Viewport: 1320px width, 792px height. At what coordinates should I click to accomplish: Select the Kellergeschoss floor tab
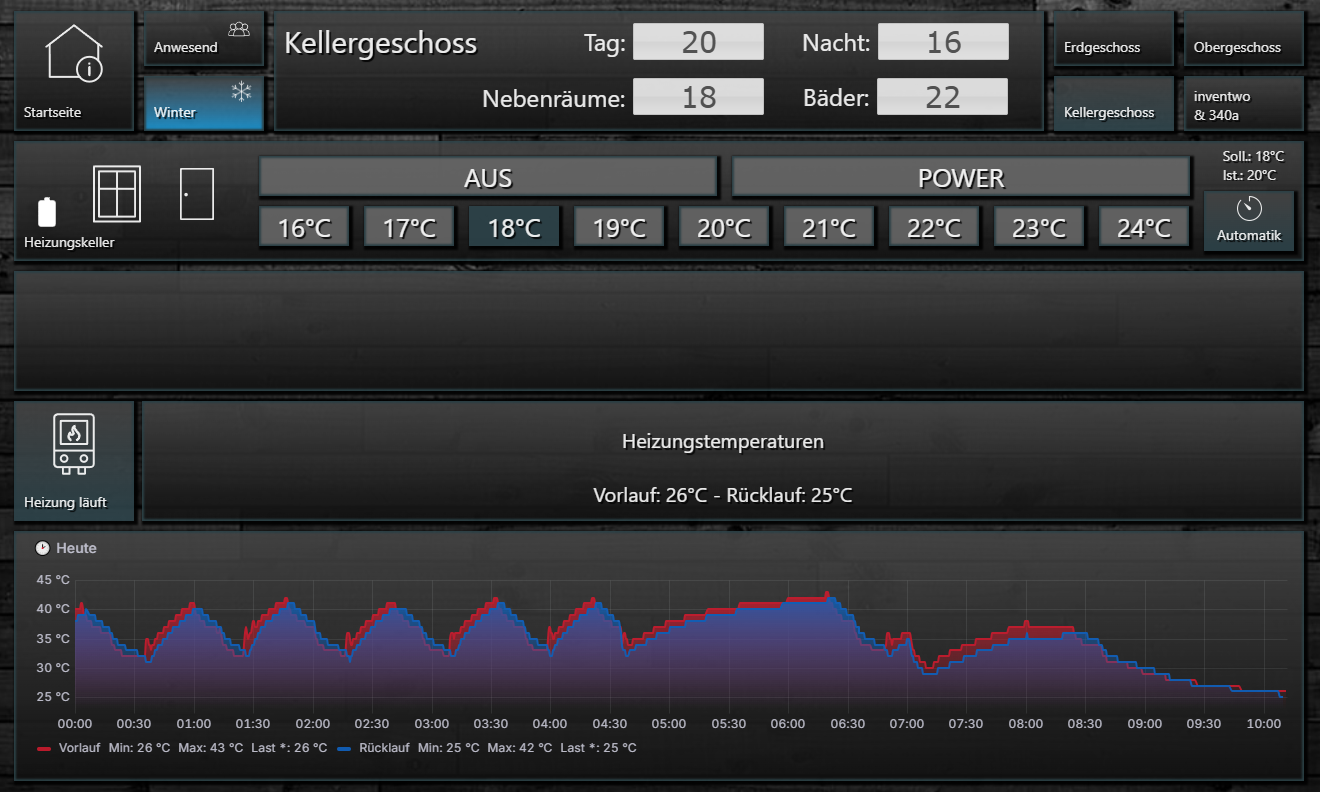1114,104
